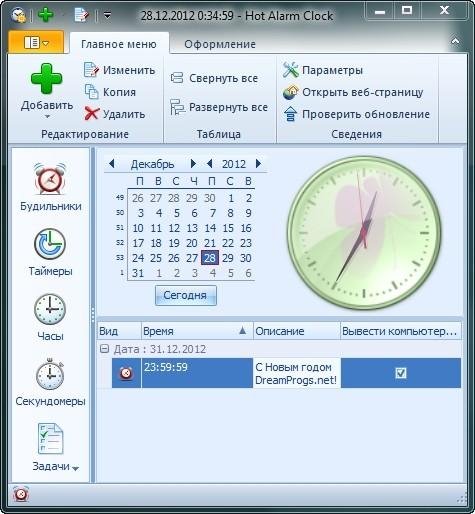Open the Задачи tasks section
Viewport: 475px width, 514px height.
(50, 448)
